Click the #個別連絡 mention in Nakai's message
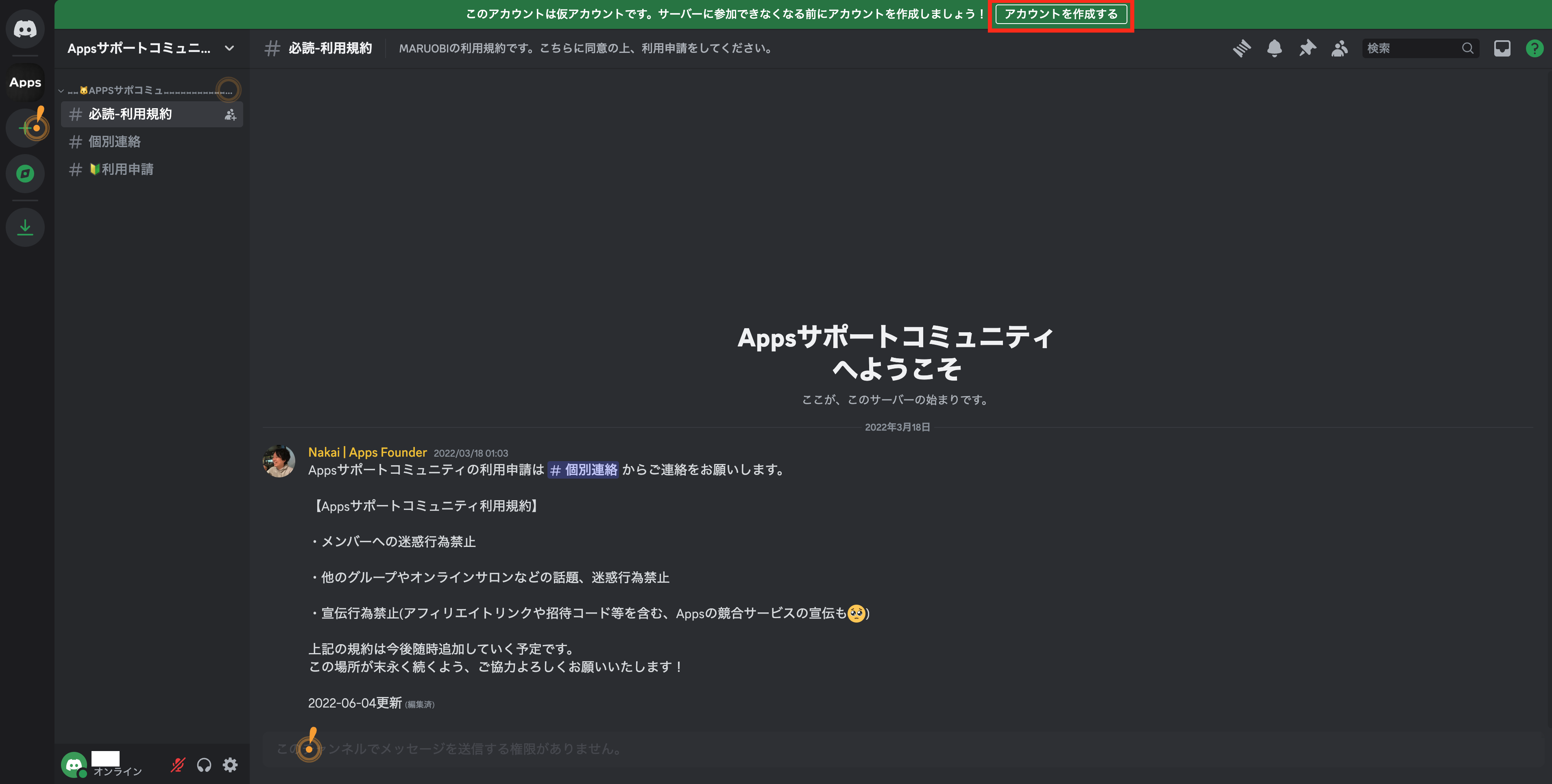The width and height of the screenshot is (1552, 784). 583,470
